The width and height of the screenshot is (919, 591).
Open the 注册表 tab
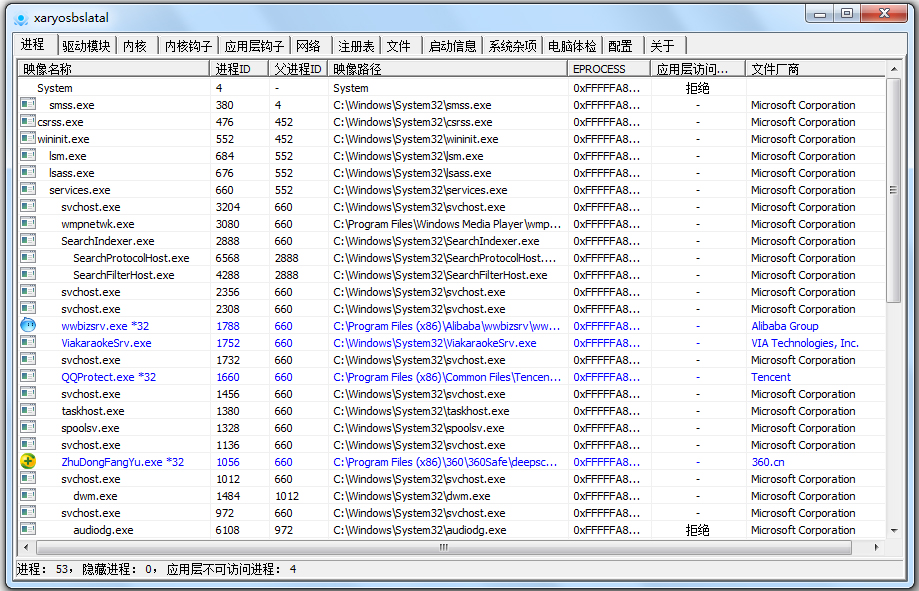point(356,46)
